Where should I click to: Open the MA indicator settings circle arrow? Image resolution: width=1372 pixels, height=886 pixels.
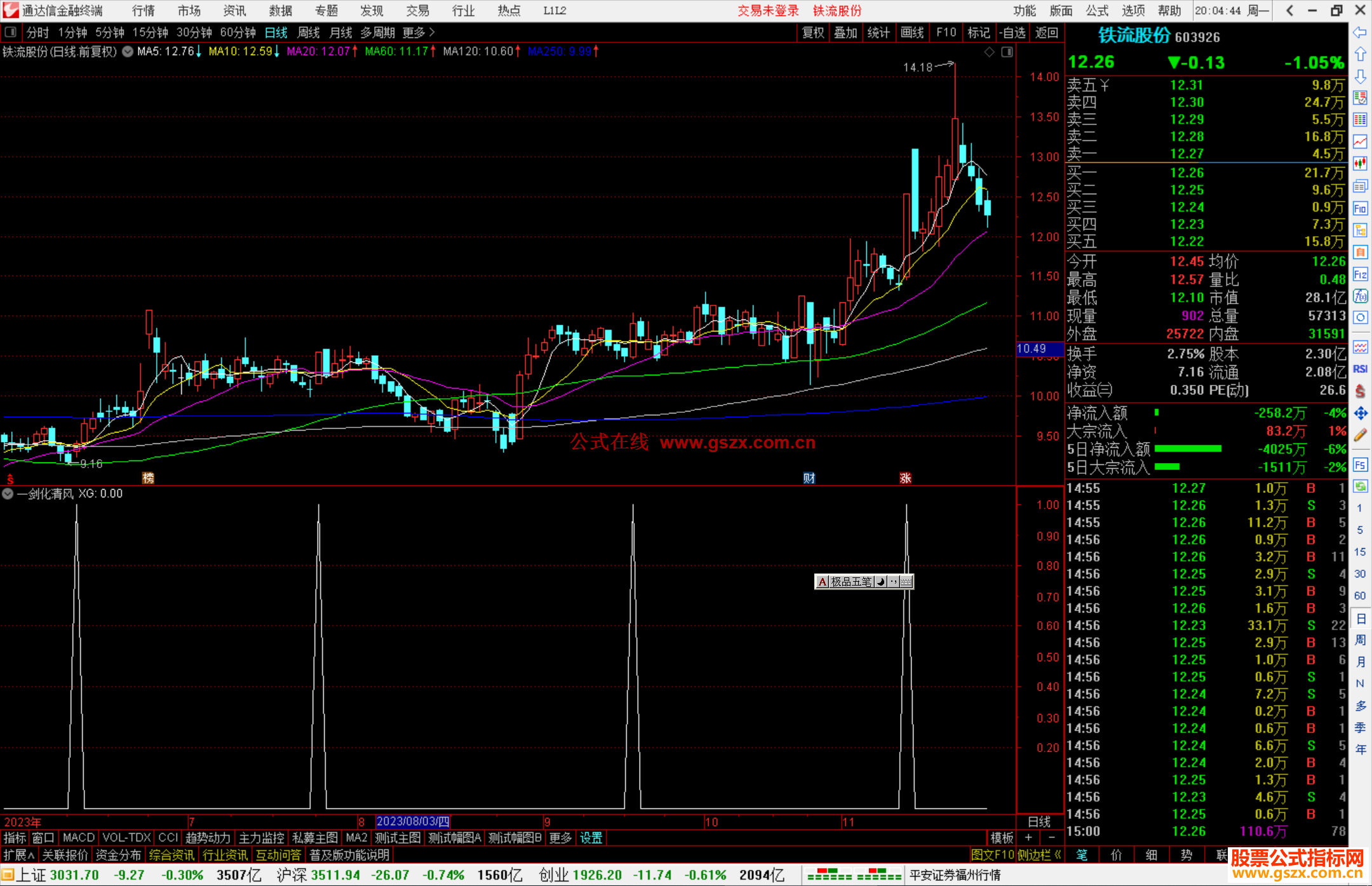pos(128,51)
